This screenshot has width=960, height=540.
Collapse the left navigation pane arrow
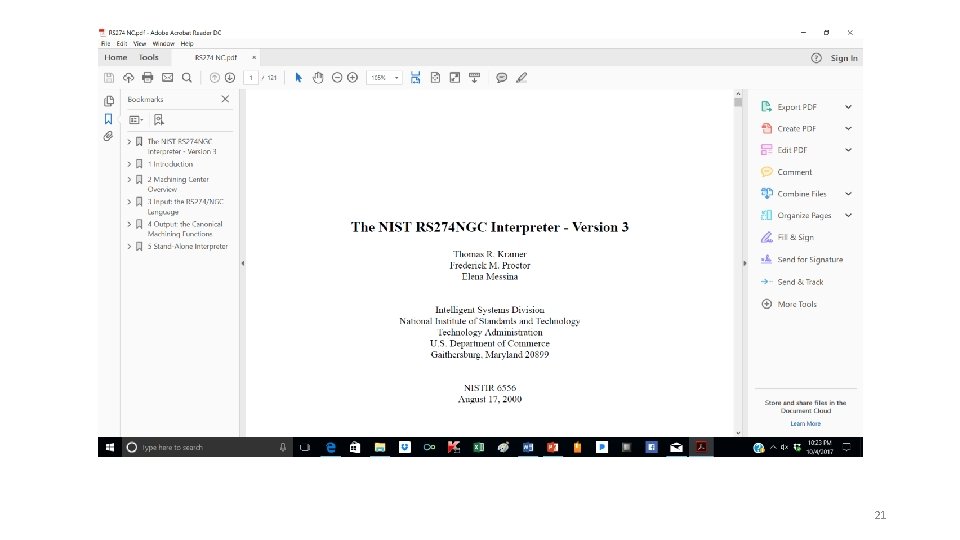point(242,263)
